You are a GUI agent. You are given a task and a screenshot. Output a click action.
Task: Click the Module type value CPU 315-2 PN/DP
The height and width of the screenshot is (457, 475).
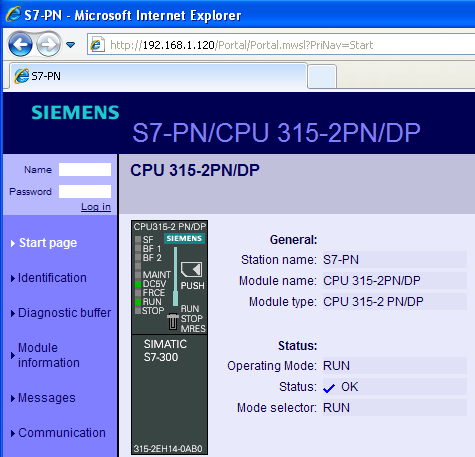coord(373,302)
